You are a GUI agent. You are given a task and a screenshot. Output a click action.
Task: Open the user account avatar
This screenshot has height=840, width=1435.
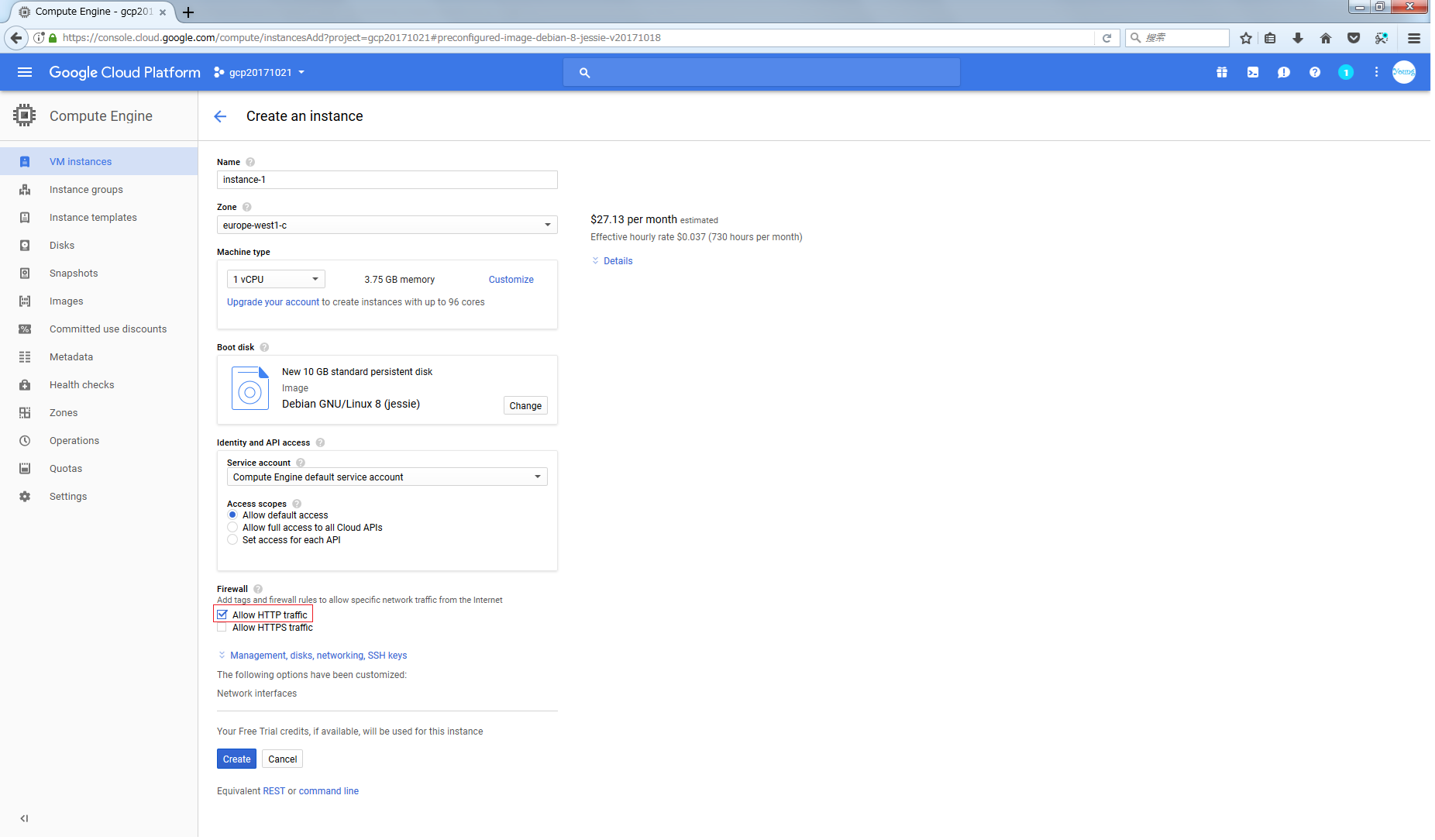tap(1404, 72)
